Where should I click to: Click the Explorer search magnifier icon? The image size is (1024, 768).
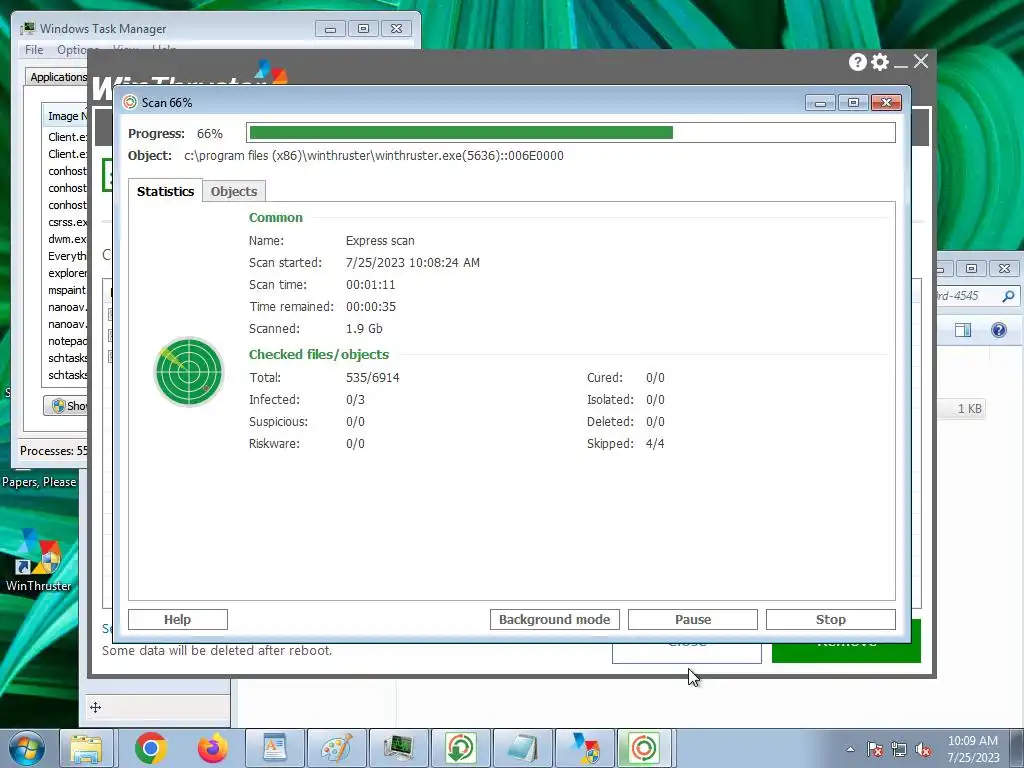pos(1008,296)
